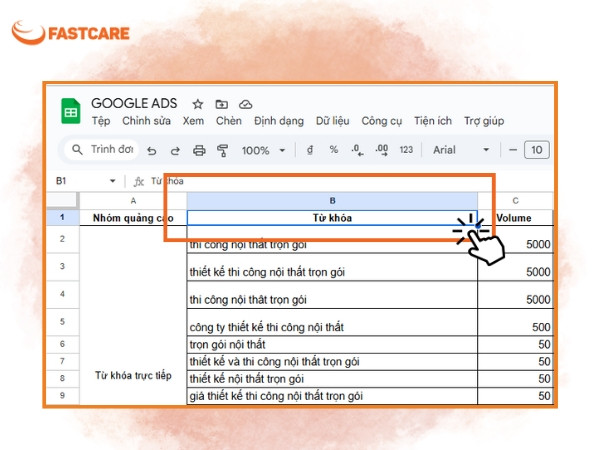Open the Arial font dropdown
Viewport: 600px width, 450px height.
(461, 150)
